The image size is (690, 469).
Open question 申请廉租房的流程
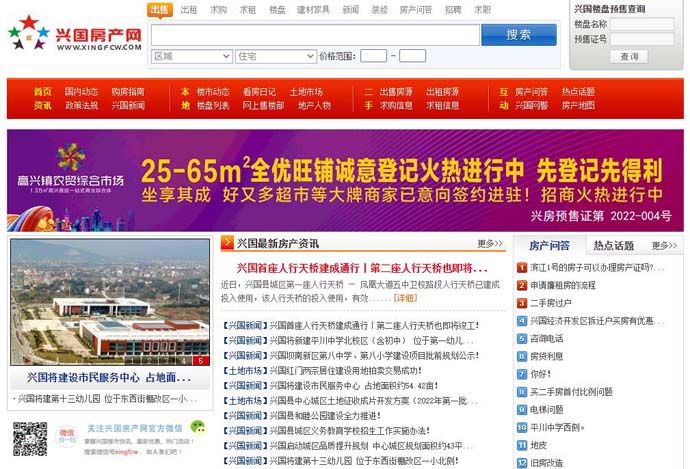point(563,285)
